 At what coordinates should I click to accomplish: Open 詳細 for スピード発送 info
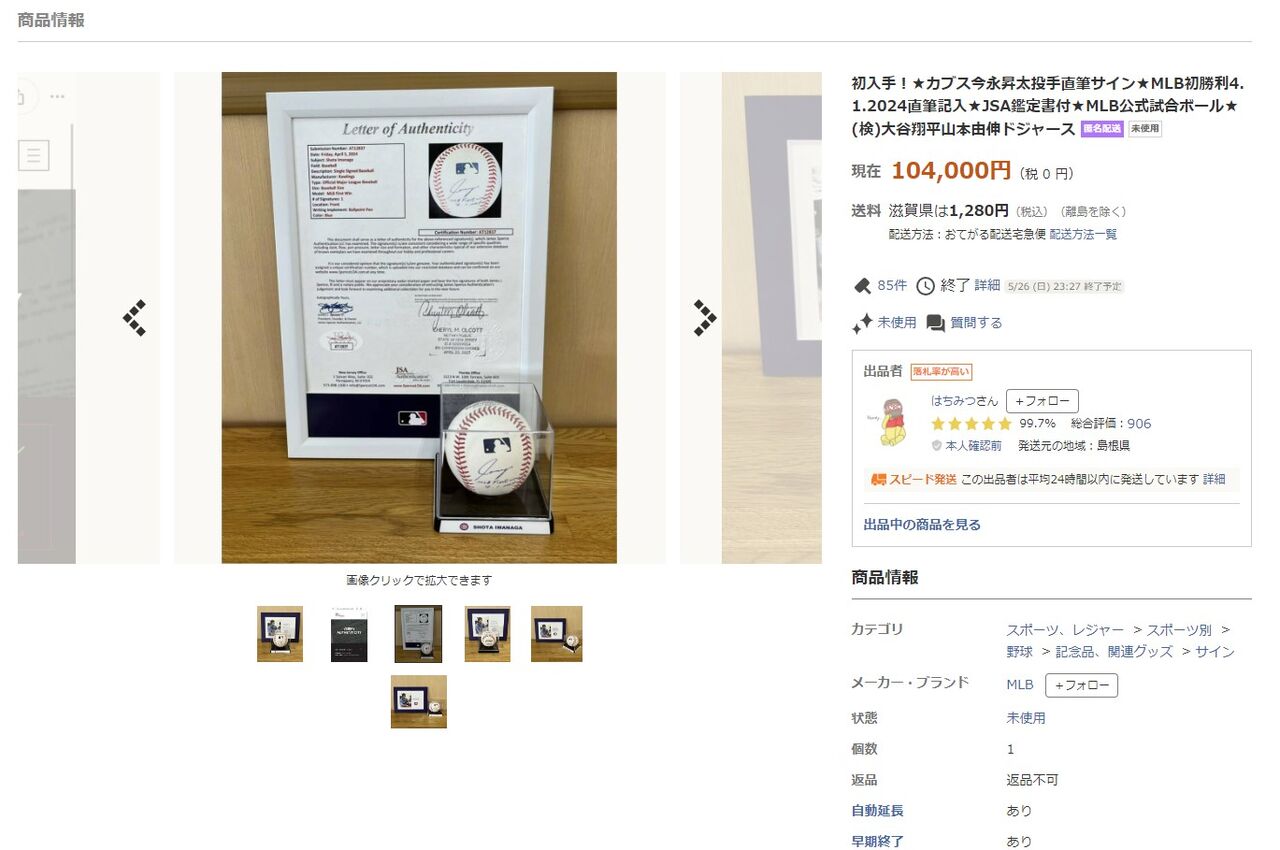point(1214,479)
